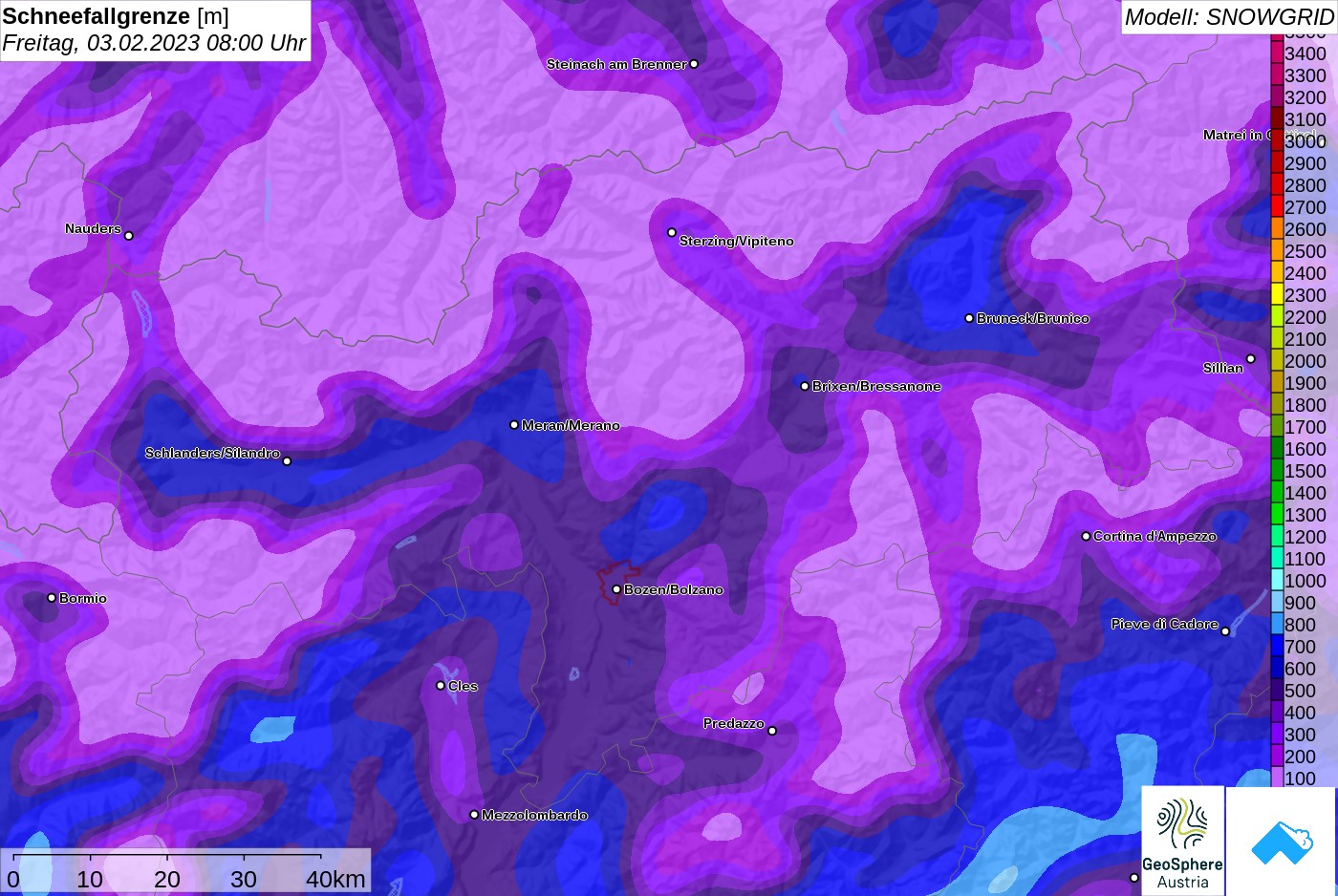The image size is (1338, 896).
Task: Click the 10 tick on scale bar
Action: click(90, 879)
